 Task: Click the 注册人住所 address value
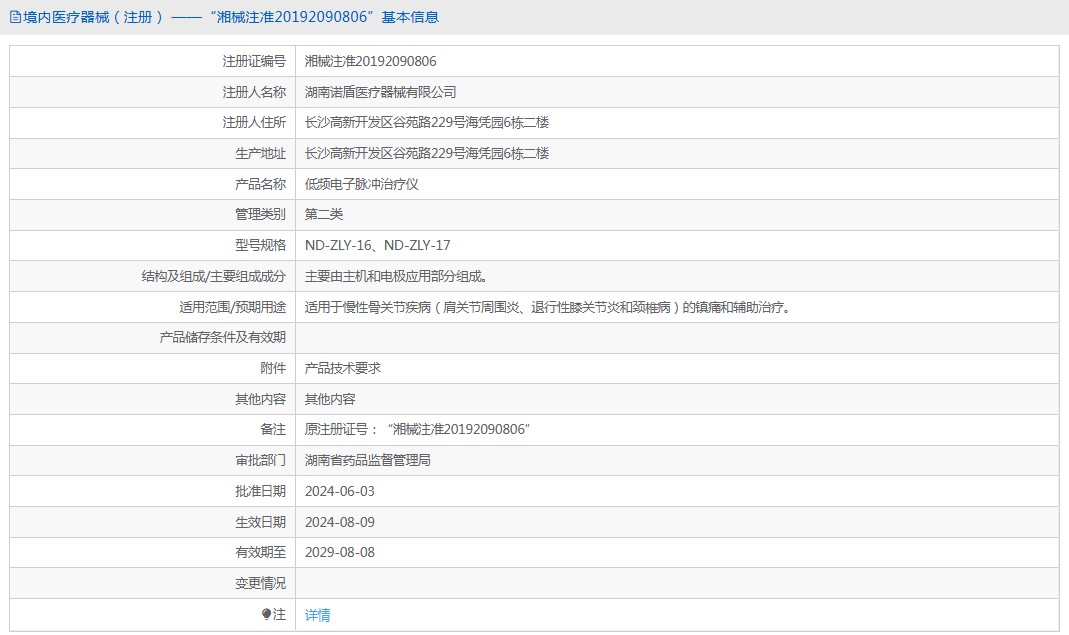(x=427, y=123)
